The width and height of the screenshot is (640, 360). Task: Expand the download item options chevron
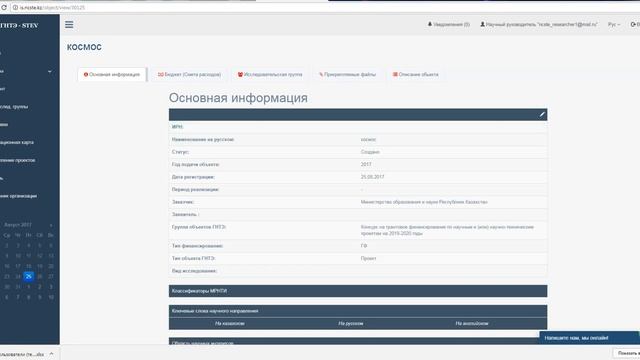click(51, 354)
